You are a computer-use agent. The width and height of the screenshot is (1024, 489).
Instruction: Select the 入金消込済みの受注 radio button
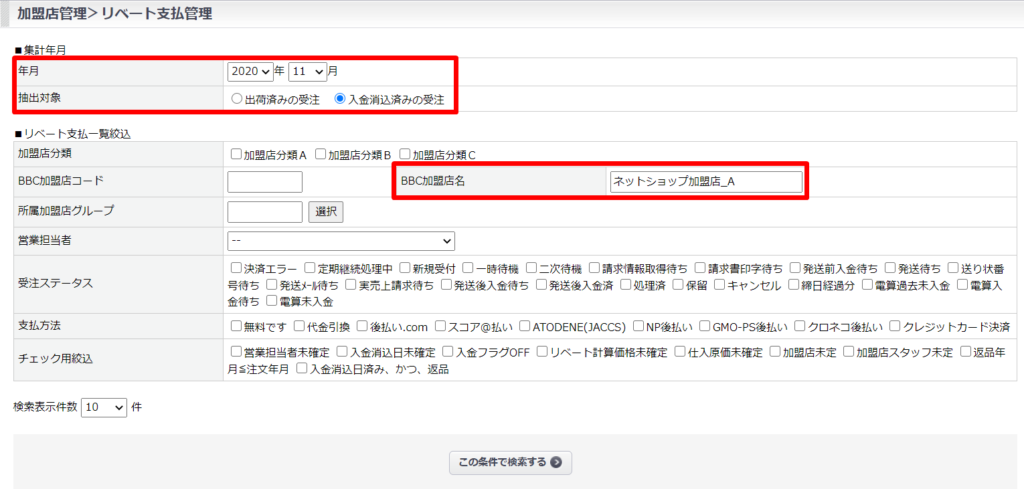(341, 100)
